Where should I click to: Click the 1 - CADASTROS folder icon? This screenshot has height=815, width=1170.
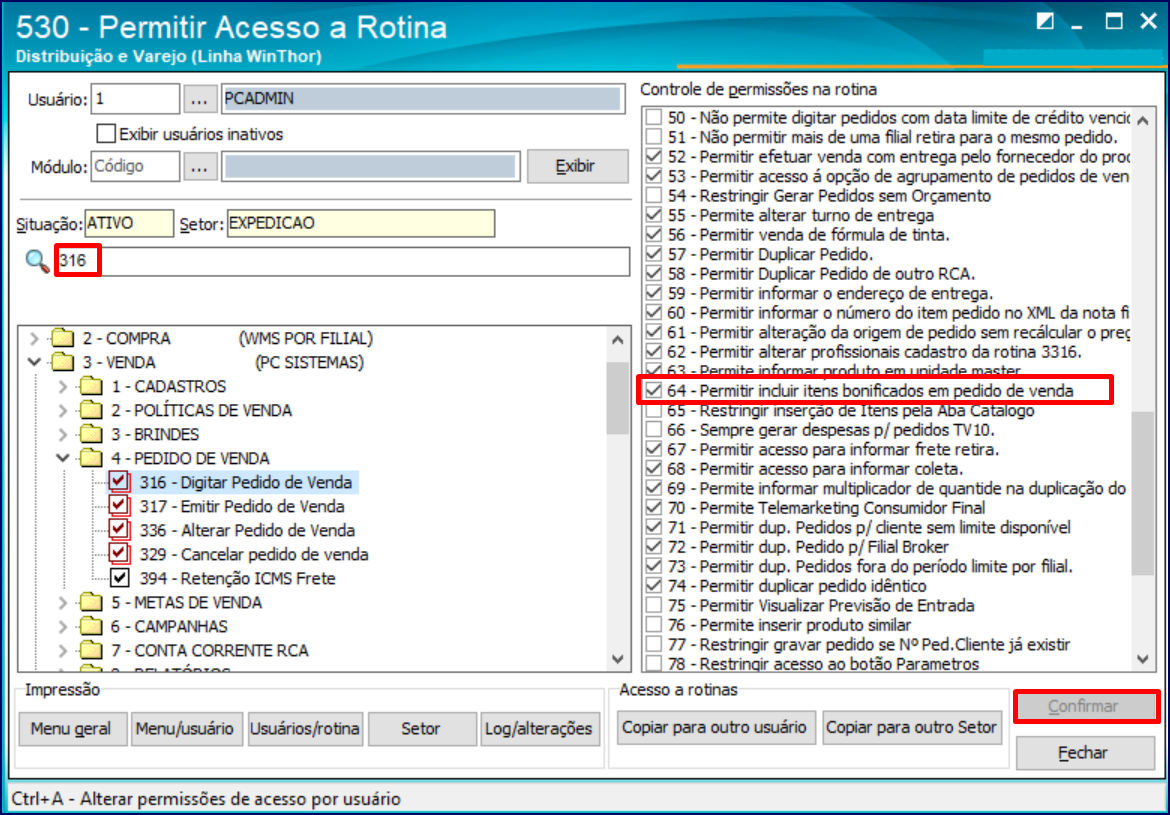[92, 387]
